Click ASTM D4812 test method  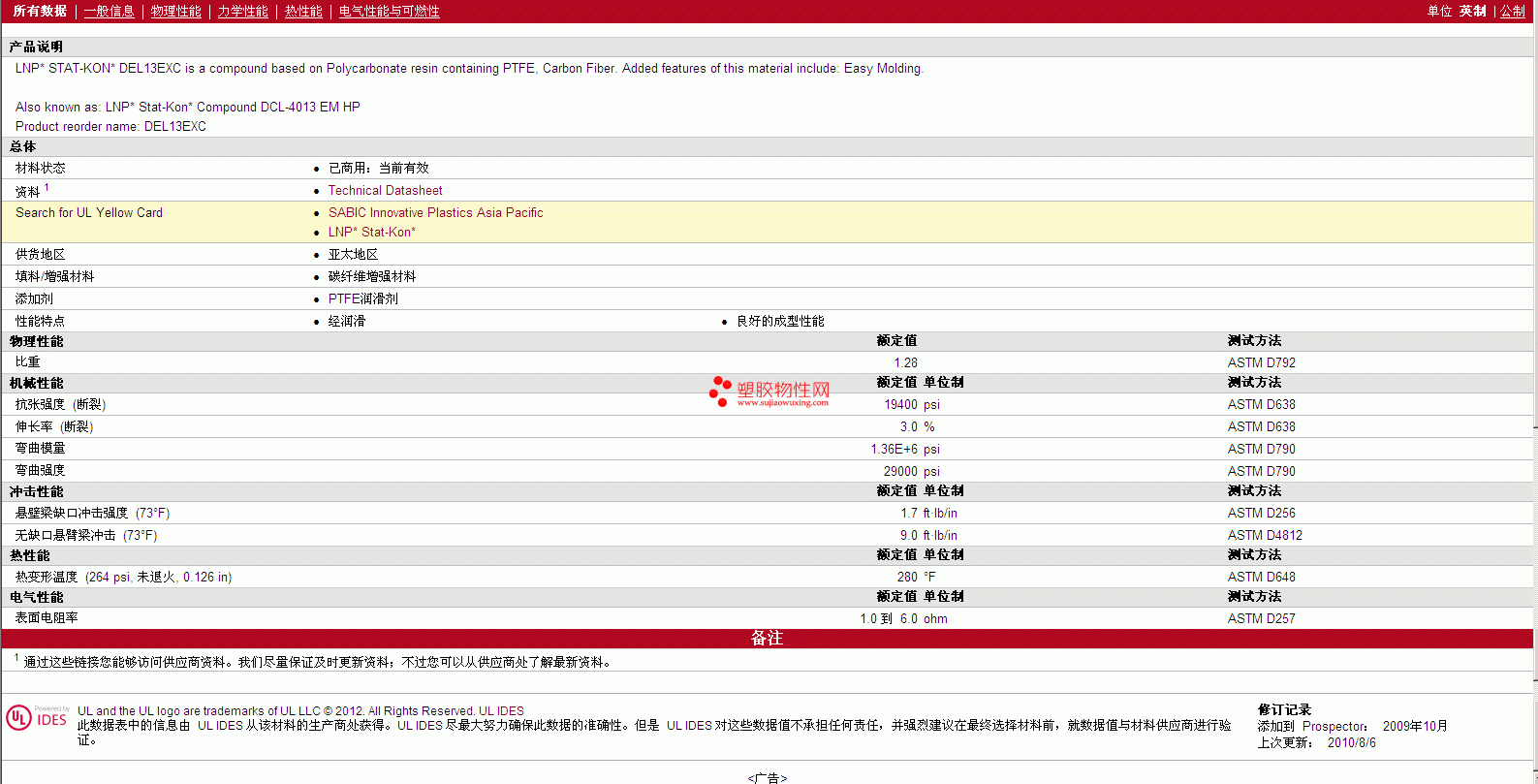(1266, 536)
